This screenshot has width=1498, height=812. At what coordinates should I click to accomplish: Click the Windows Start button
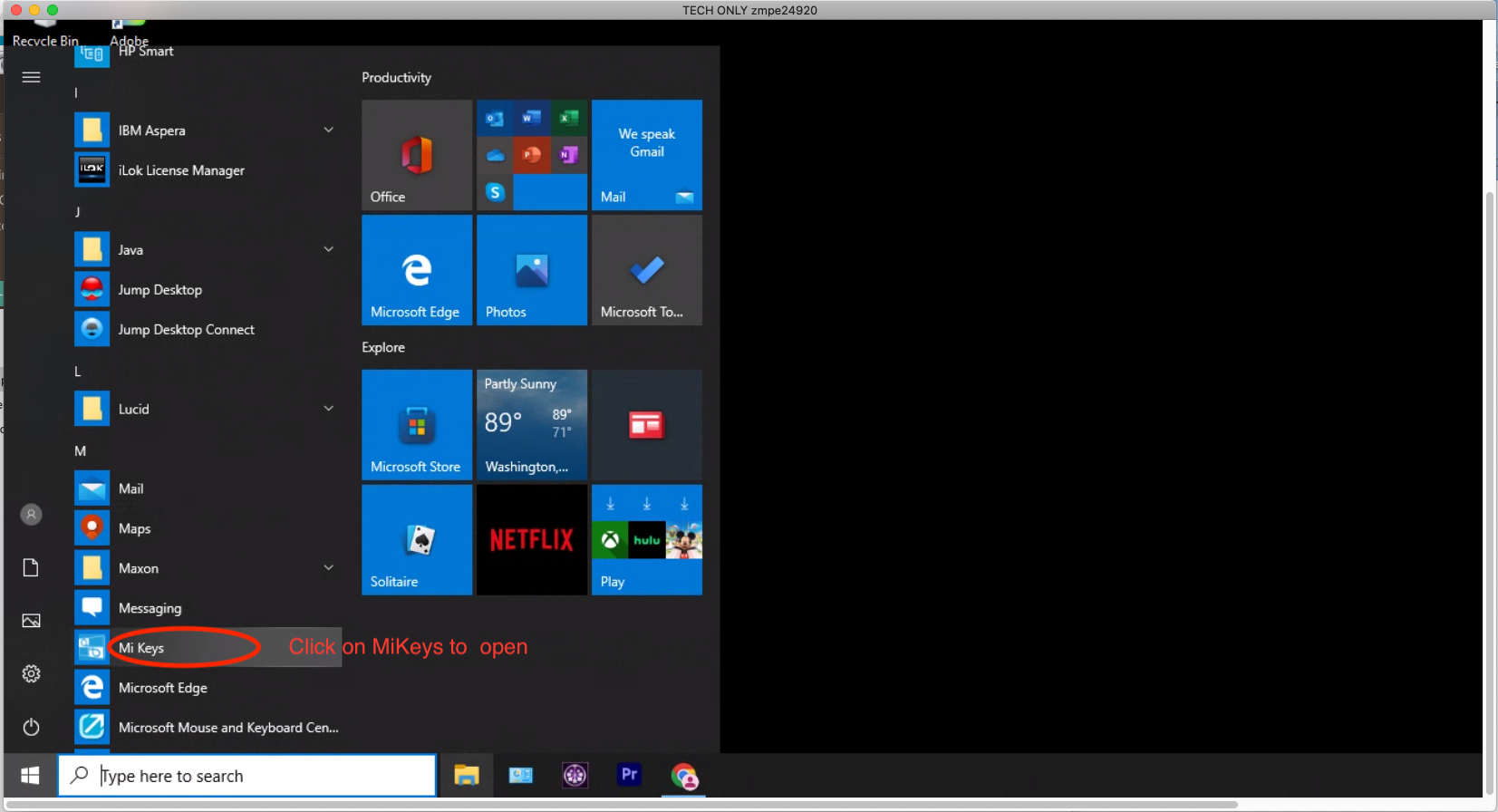[30, 776]
